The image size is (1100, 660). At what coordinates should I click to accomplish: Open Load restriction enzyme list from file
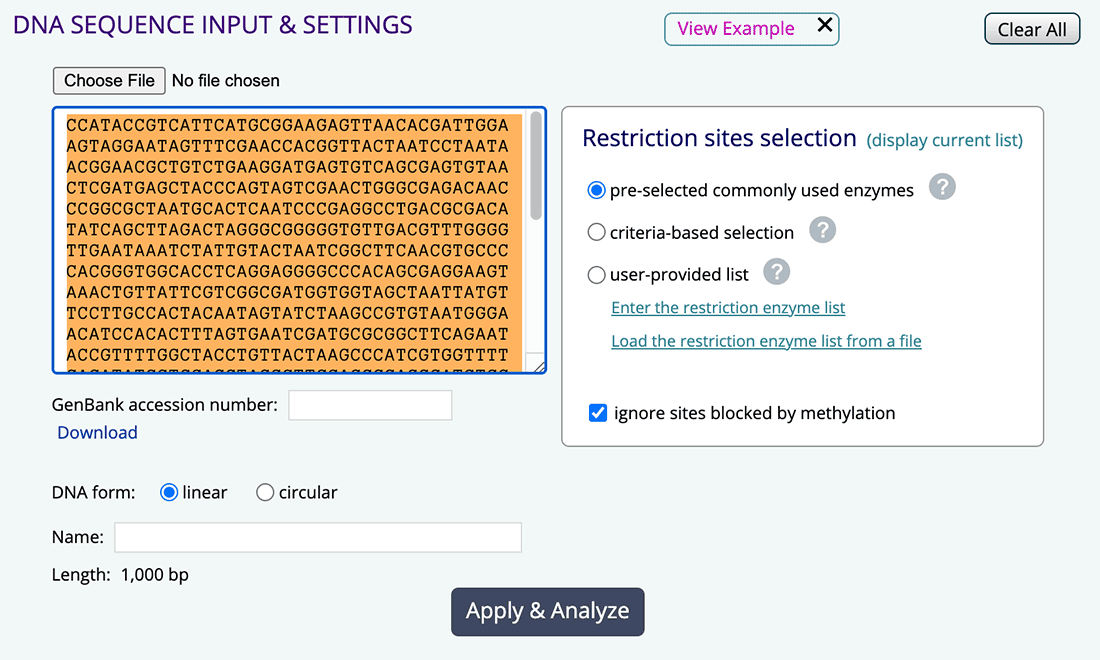coord(766,341)
